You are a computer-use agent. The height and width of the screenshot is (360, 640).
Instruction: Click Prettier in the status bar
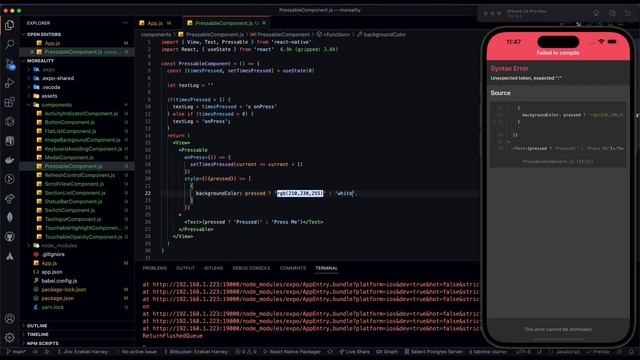[598, 351]
